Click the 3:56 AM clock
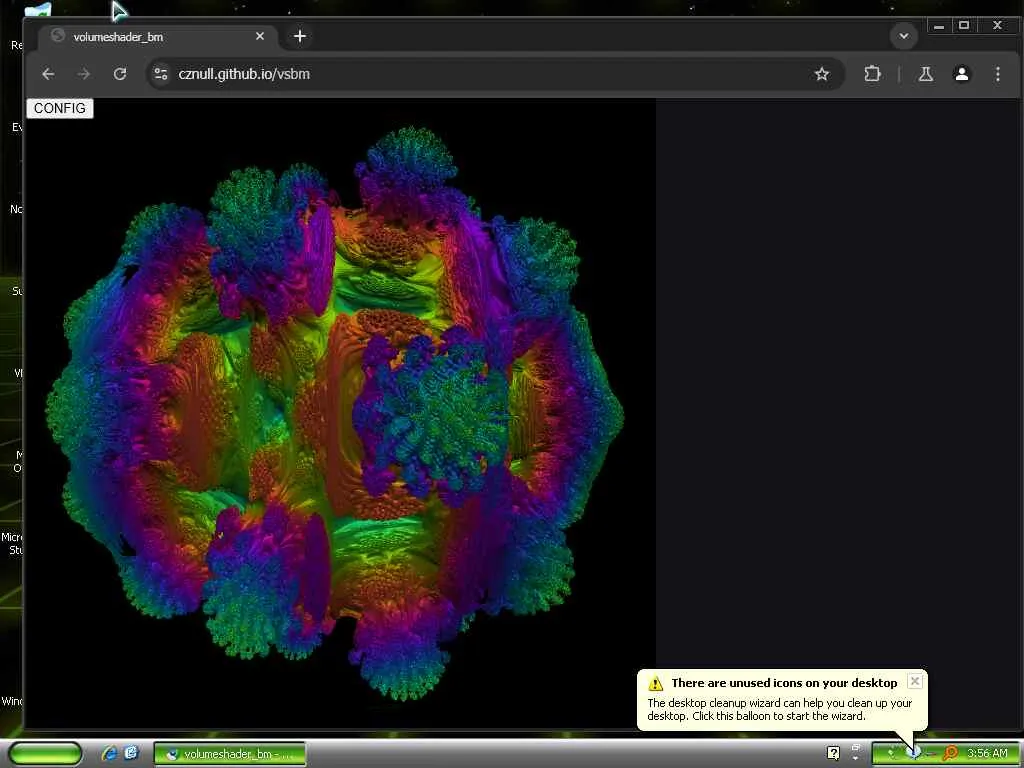 (x=987, y=754)
